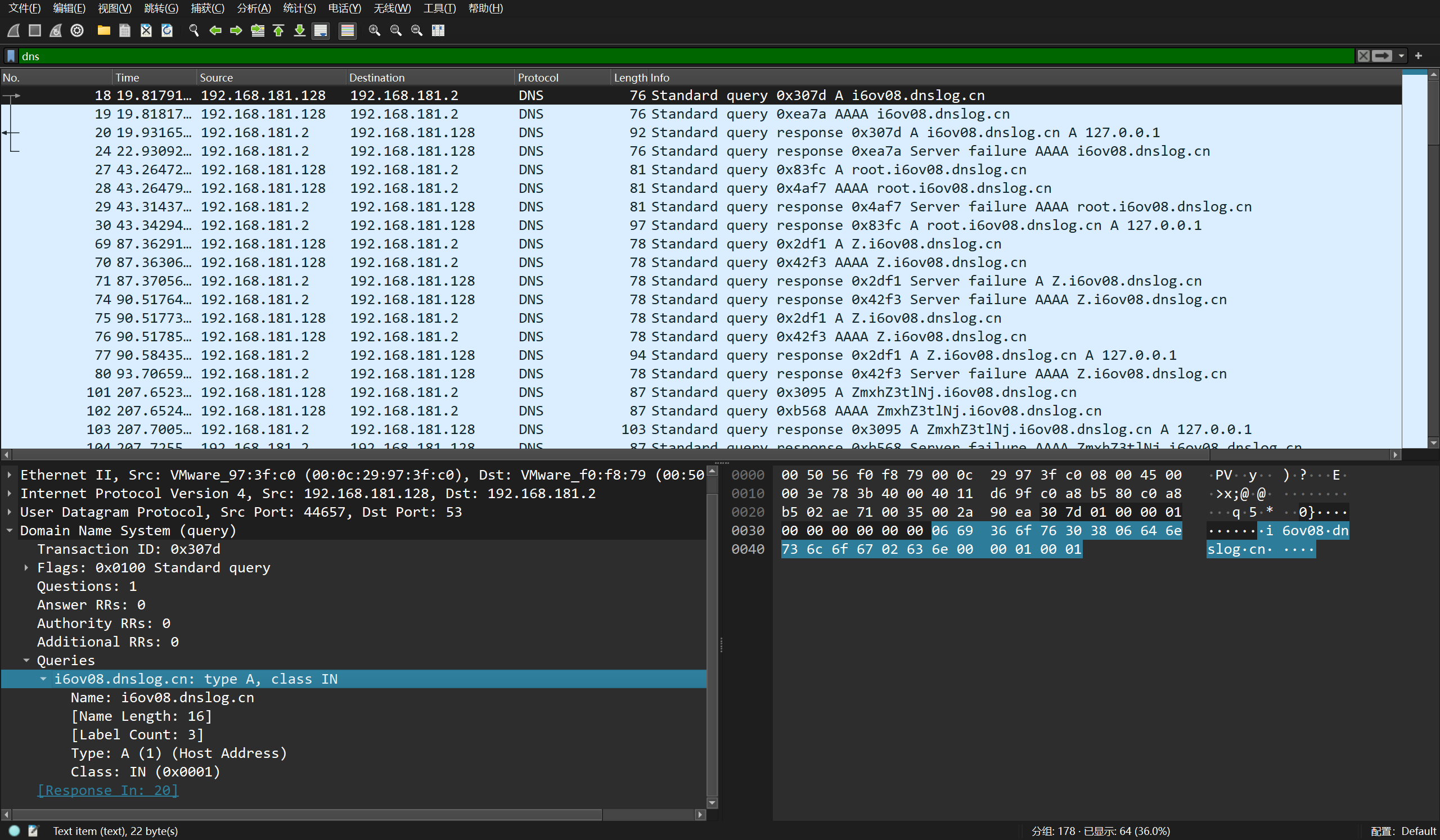
Task: Click resize columns toolbar icon
Action: click(438, 30)
